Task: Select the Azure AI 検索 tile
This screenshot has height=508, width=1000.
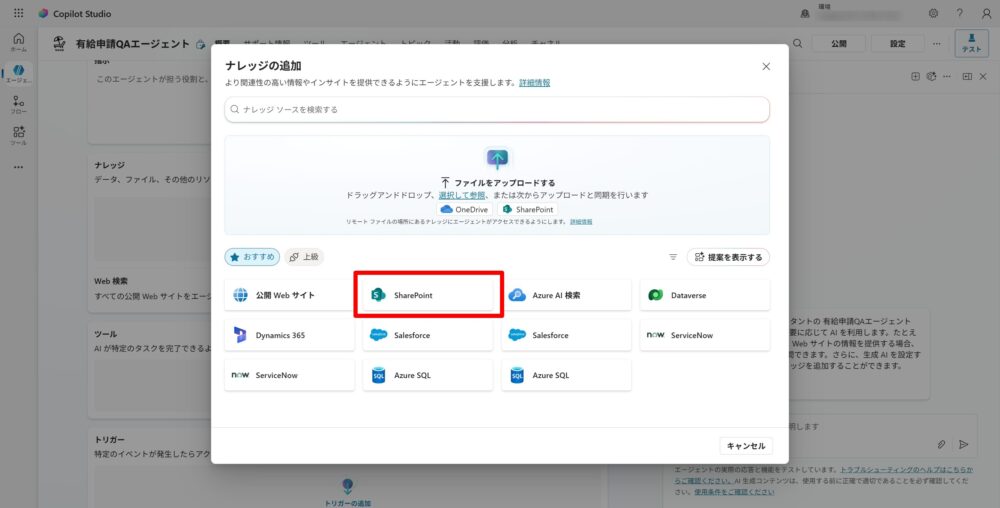Action: pos(566,295)
